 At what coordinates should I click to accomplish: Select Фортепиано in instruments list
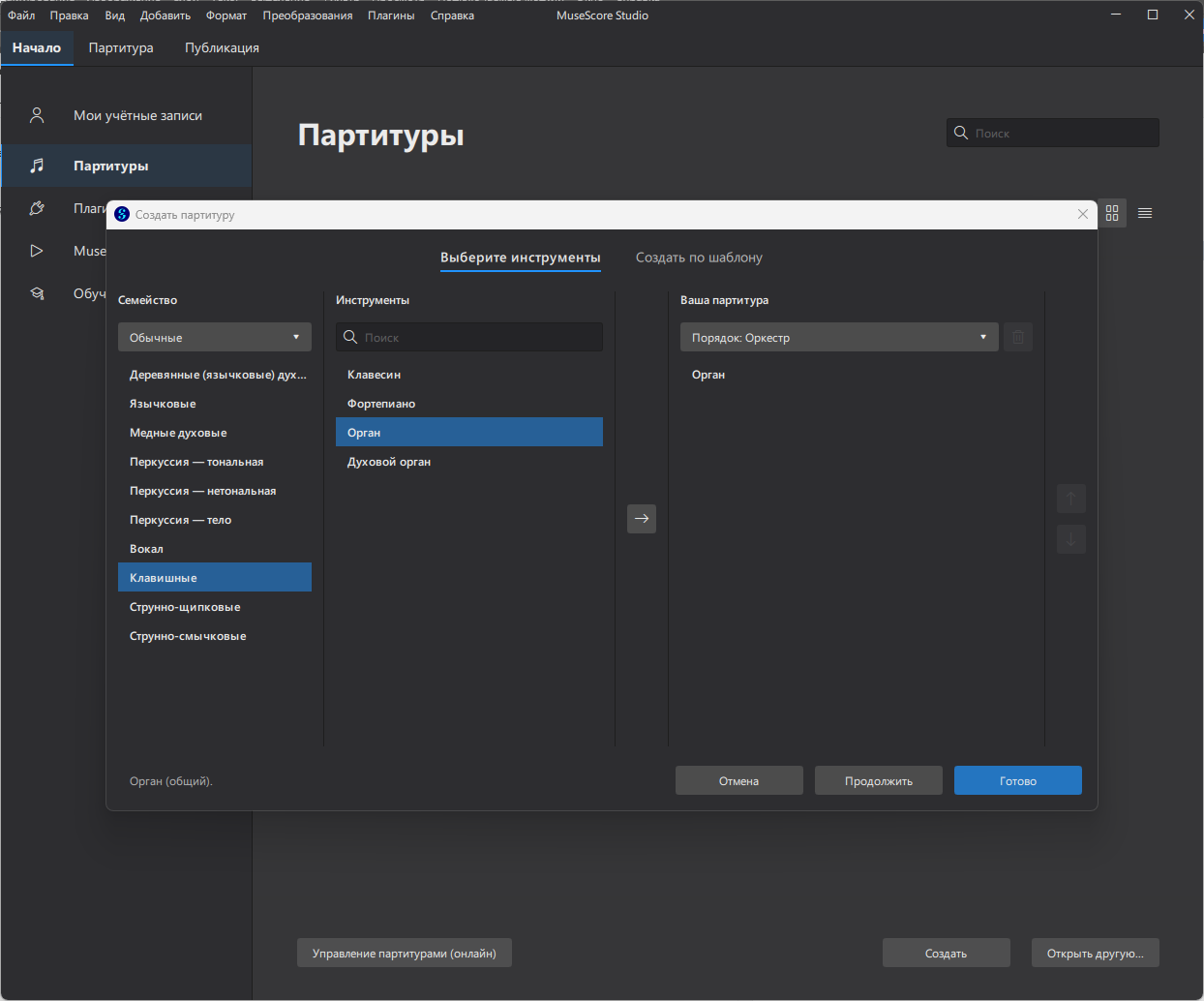coord(469,403)
